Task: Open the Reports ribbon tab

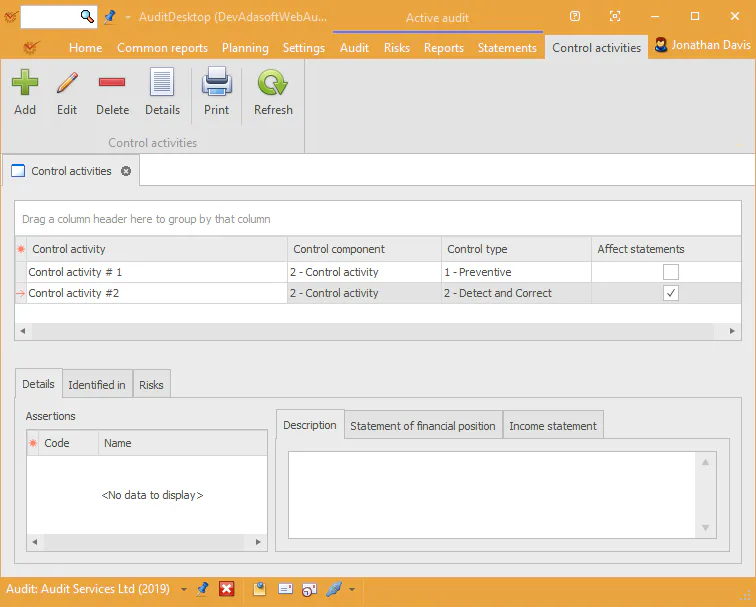Action: (444, 48)
